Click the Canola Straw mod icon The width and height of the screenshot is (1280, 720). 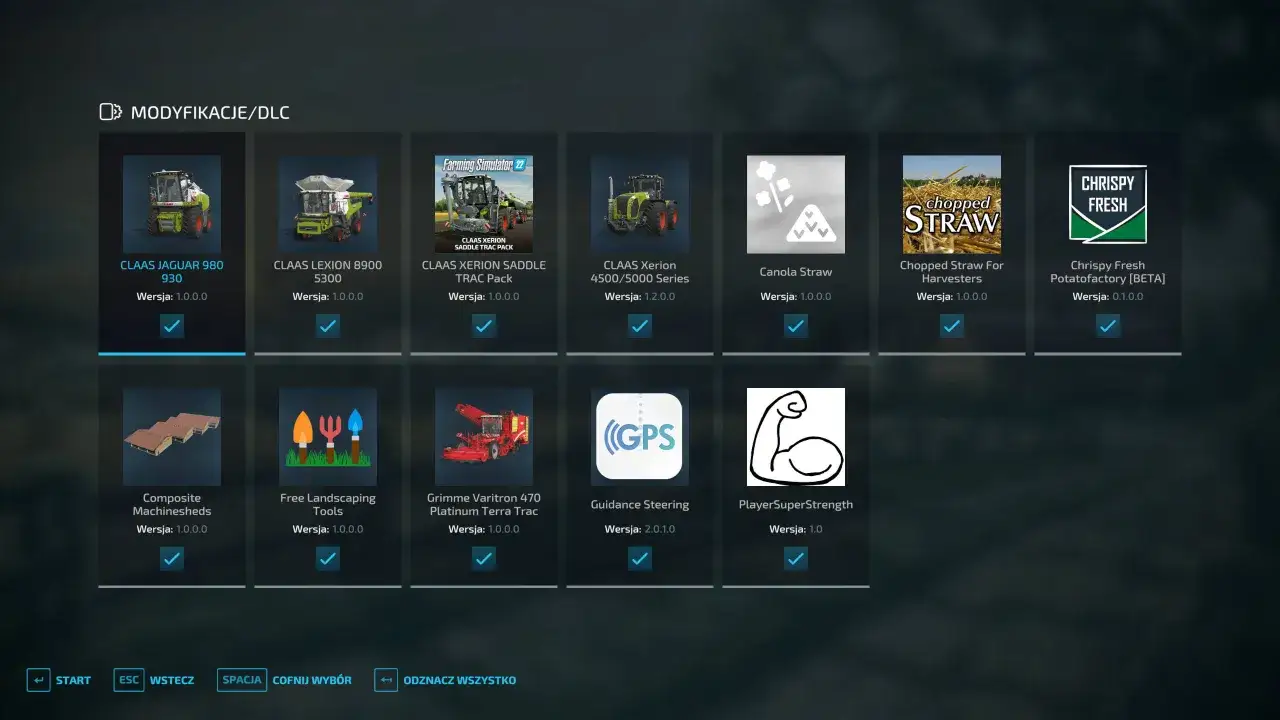point(796,204)
